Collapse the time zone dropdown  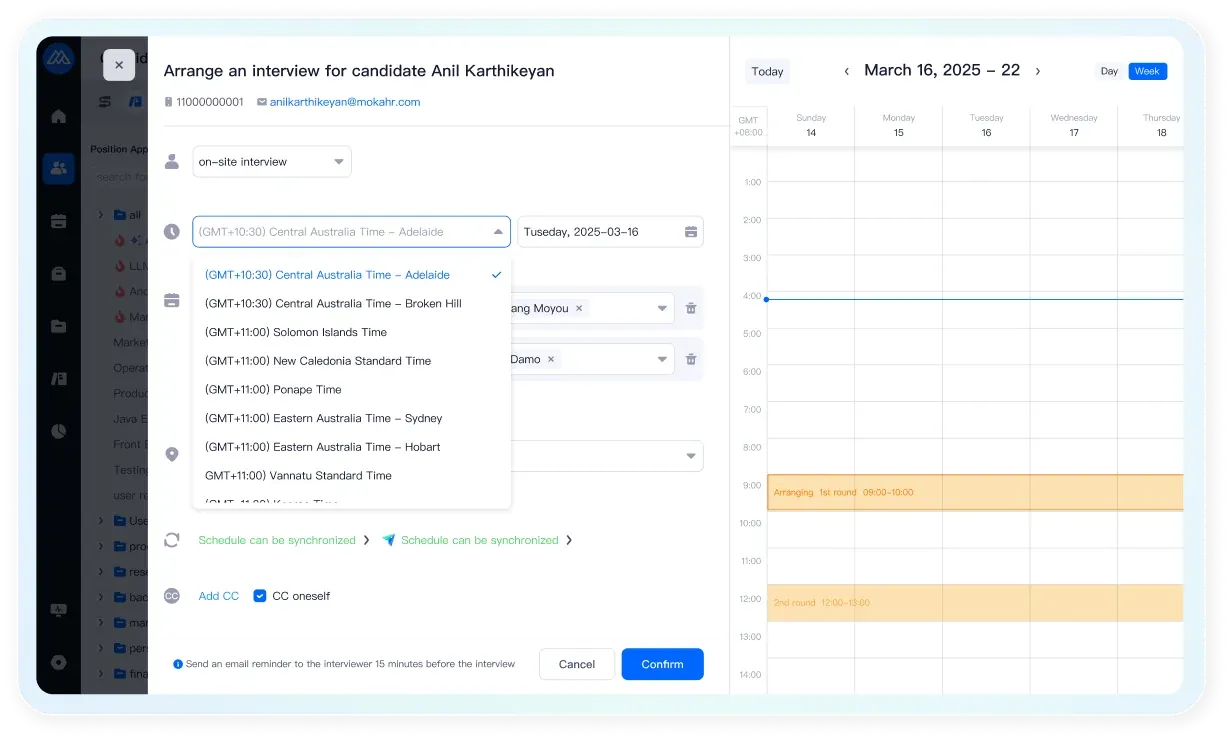point(498,232)
